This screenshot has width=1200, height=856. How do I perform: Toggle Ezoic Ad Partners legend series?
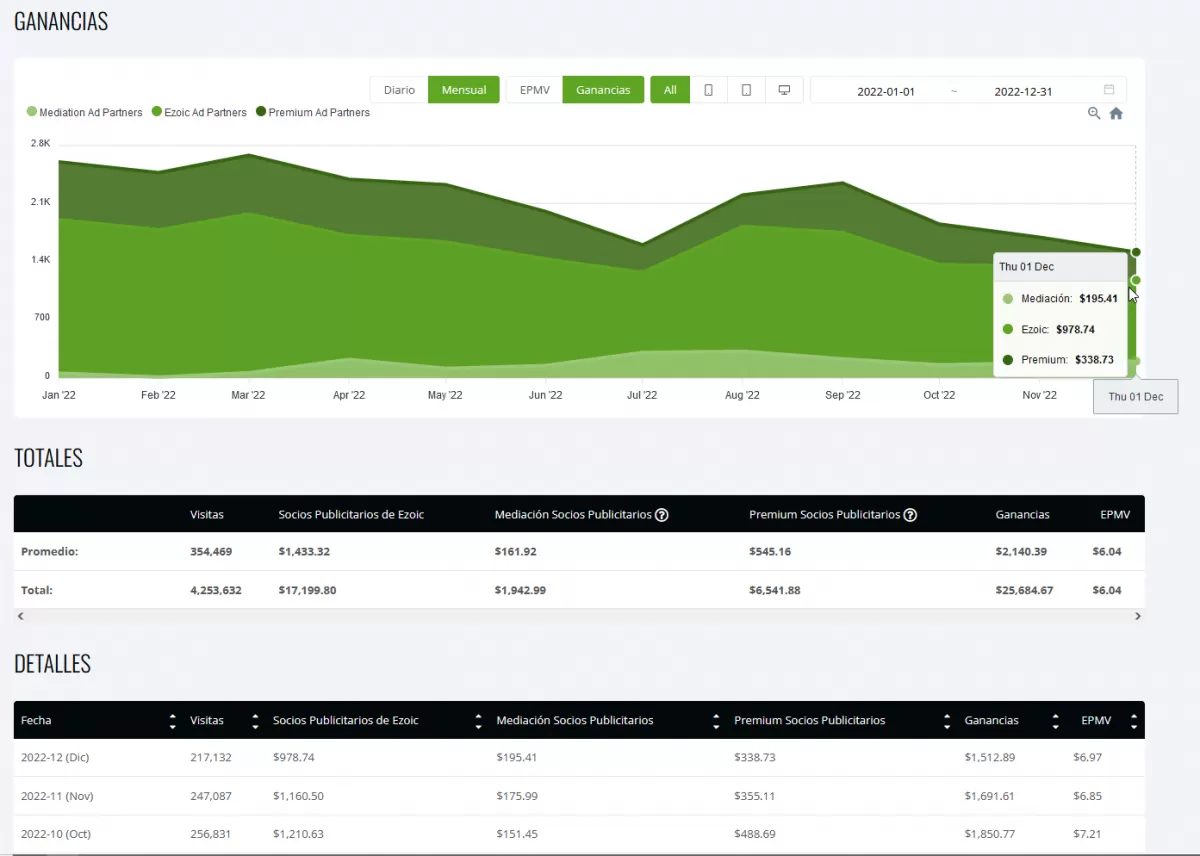tap(198, 113)
